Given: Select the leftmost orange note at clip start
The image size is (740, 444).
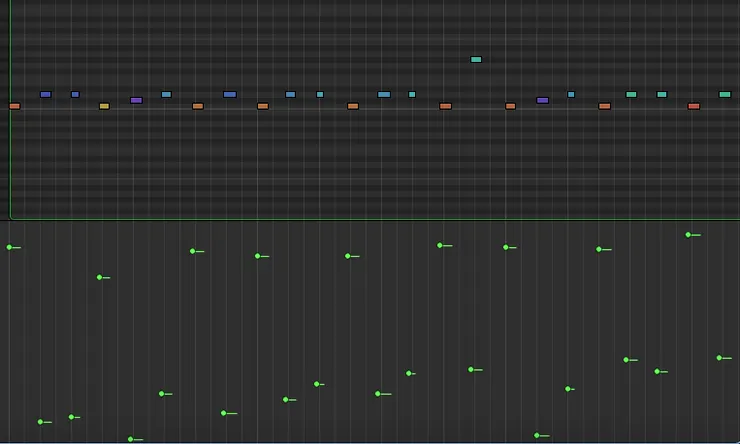Looking at the screenshot, I should [x=15, y=106].
